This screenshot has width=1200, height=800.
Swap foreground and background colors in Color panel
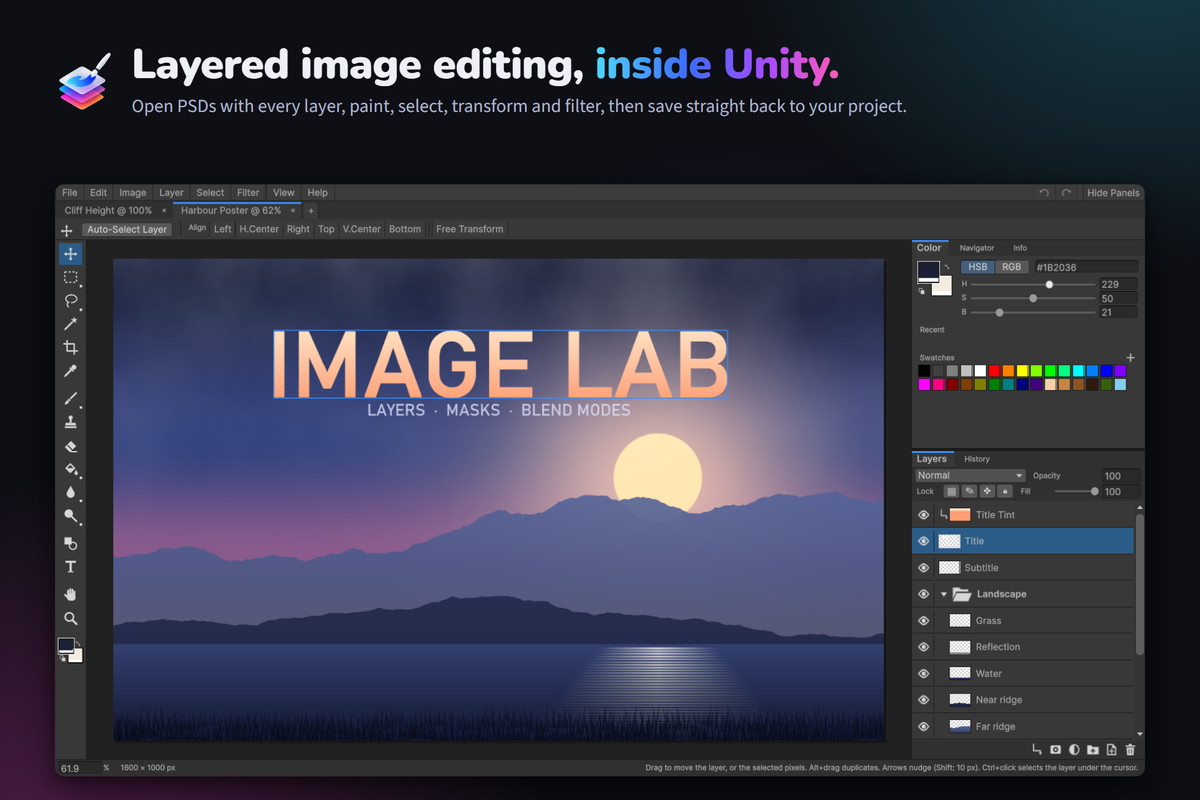pyautogui.click(x=945, y=268)
